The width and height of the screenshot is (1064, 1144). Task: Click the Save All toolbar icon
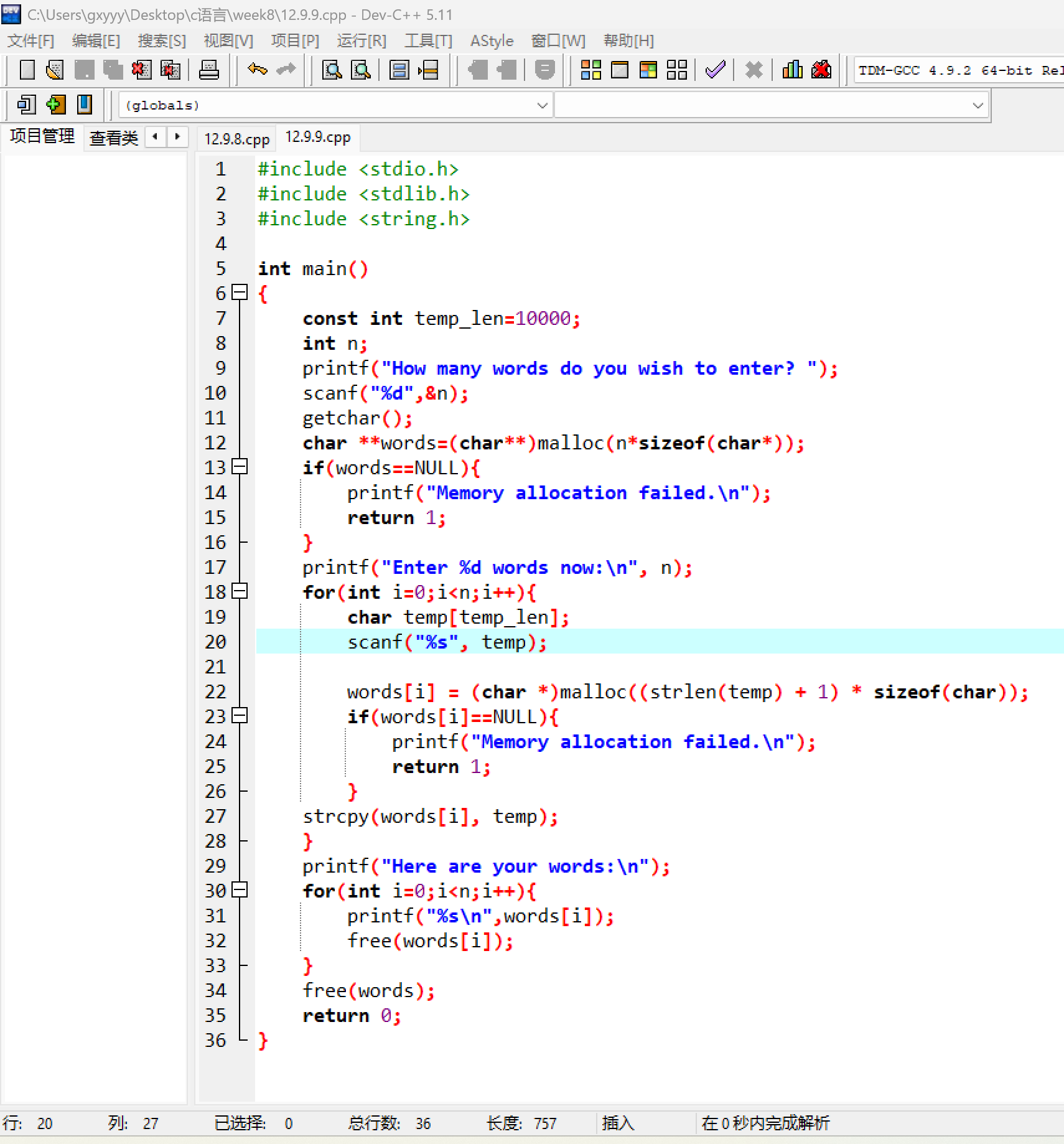pos(113,70)
